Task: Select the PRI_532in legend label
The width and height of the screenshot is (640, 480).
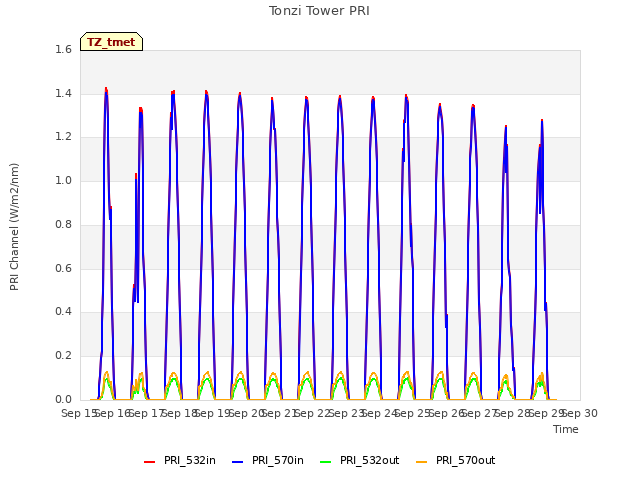Action: pyautogui.click(x=190, y=460)
